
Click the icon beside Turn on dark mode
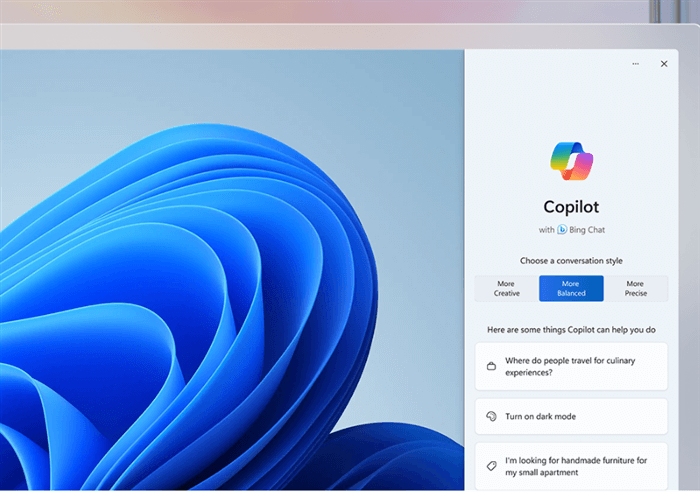pyautogui.click(x=491, y=416)
